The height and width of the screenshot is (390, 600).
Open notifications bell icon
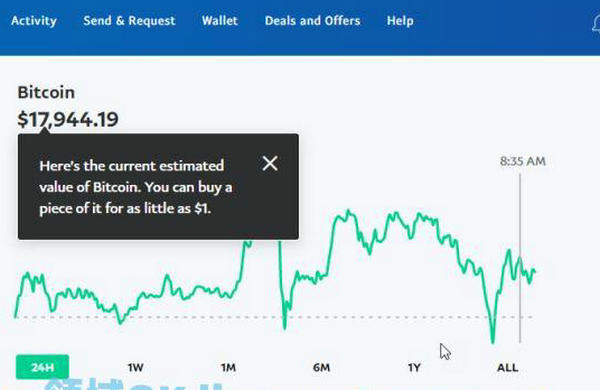pos(596,24)
